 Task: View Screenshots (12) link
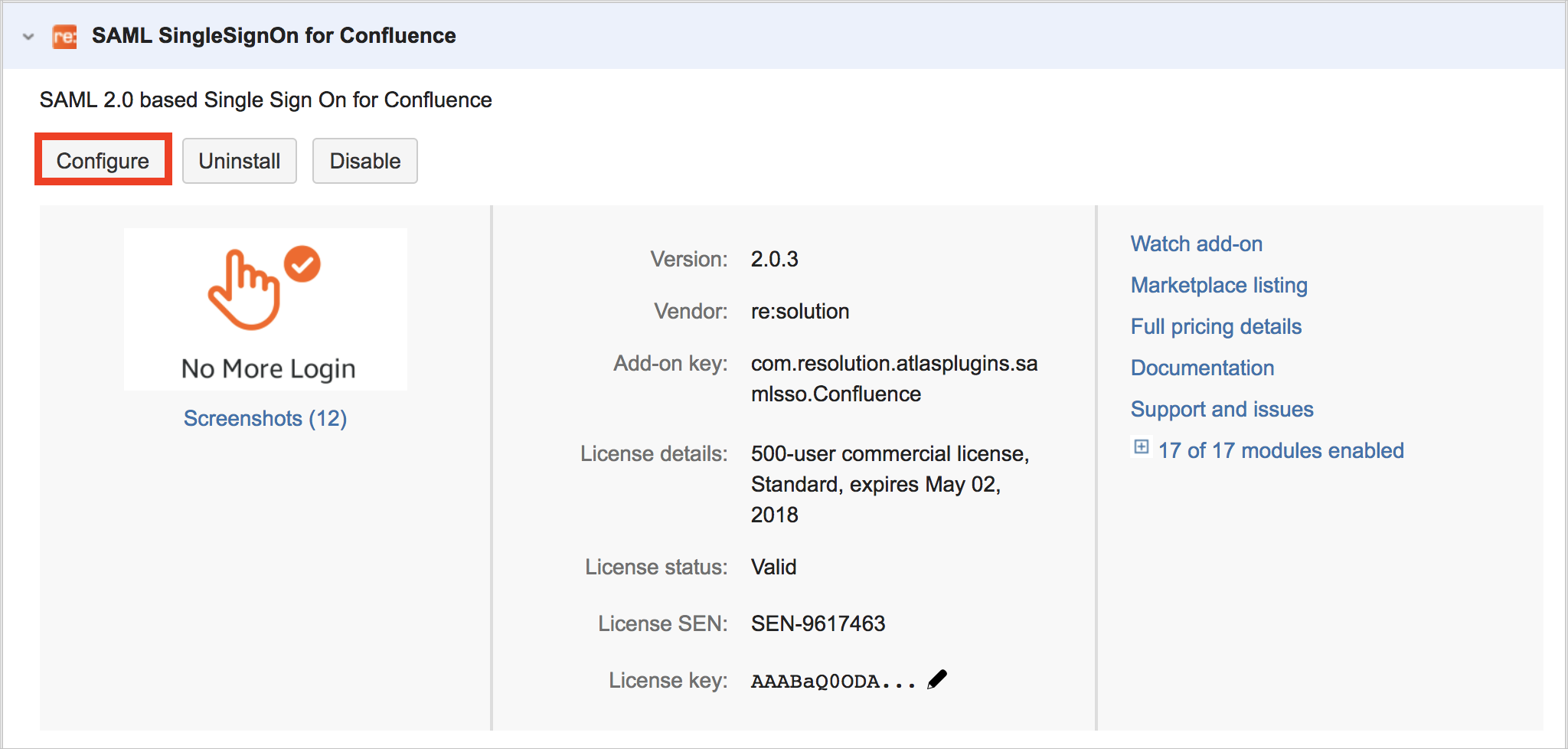point(265,418)
